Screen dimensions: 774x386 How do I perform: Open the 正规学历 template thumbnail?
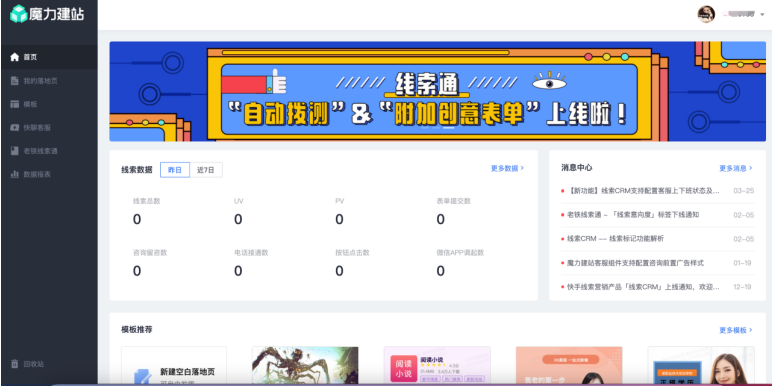tap(701, 366)
